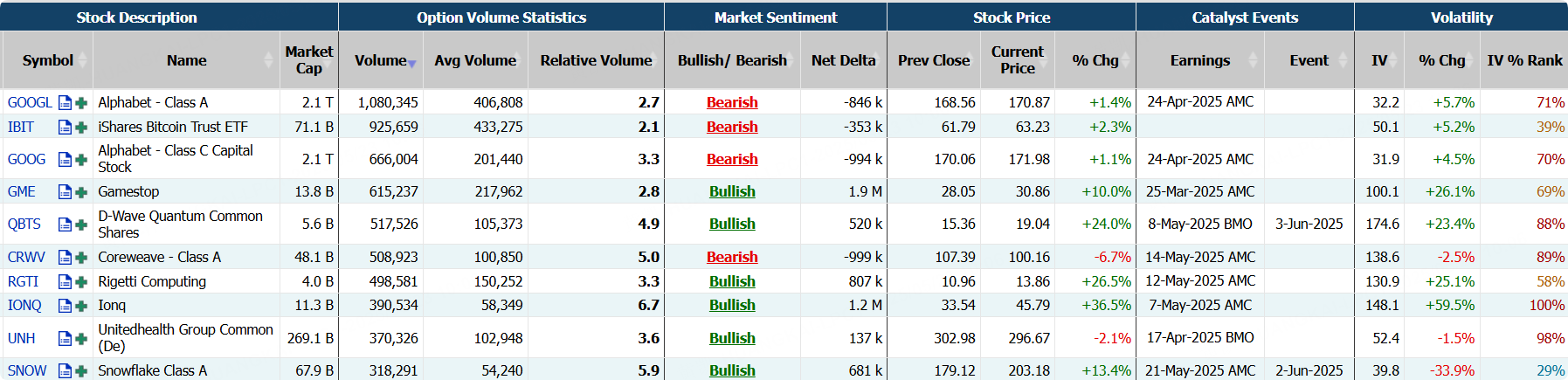Open the document icon in the GOOGL row
The width and height of the screenshot is (1568, 380).
(x=65, y=103)
